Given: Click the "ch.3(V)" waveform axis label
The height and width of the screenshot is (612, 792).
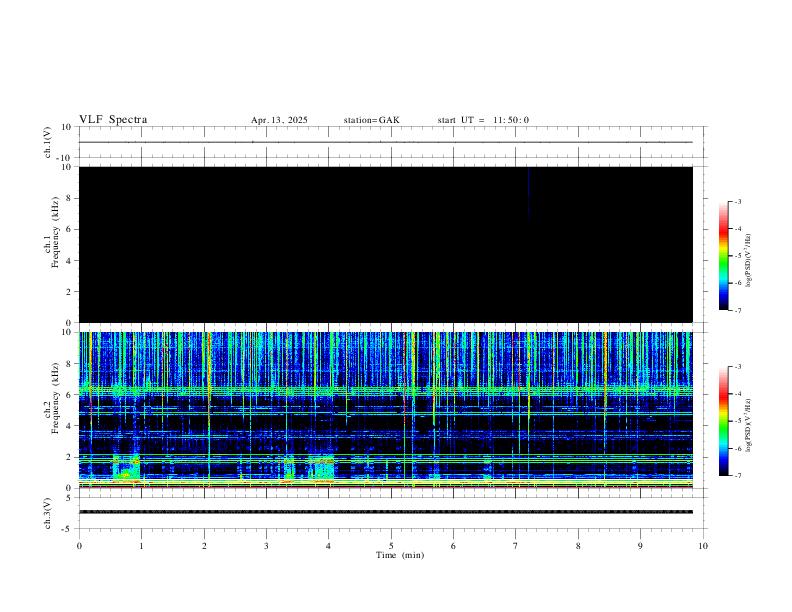Looking at the screenshot, I should (47, 514).
